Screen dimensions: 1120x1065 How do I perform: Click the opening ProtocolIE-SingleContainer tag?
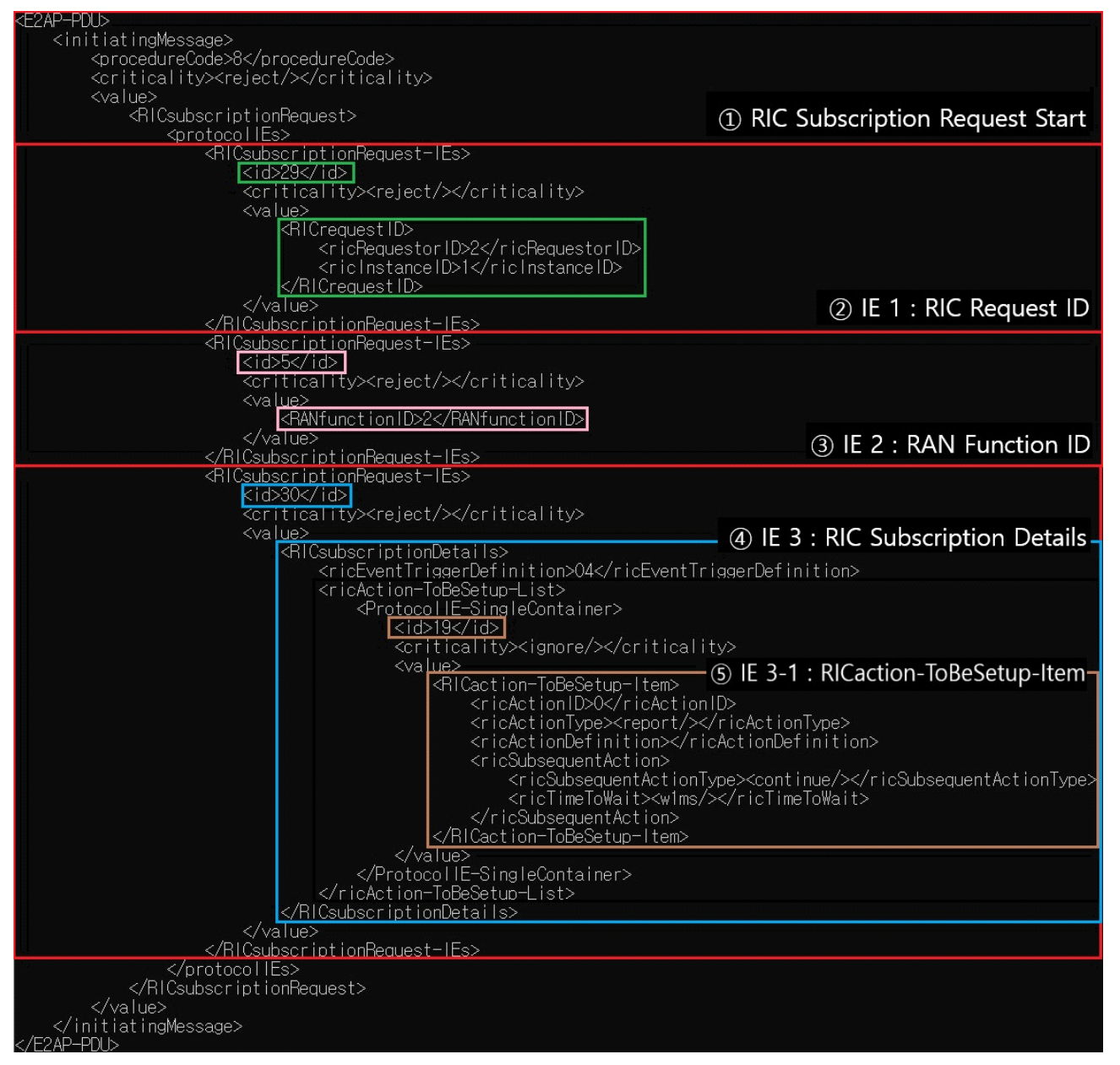(489, 609)
